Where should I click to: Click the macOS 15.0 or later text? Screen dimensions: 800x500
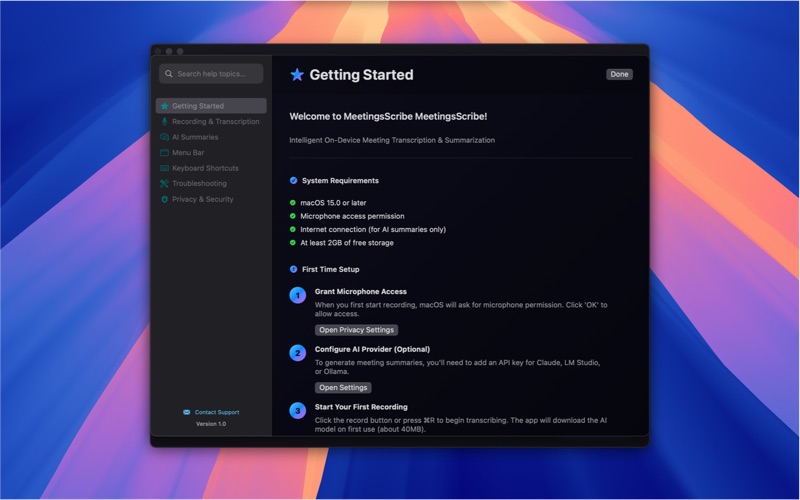[x=333, y=203]
